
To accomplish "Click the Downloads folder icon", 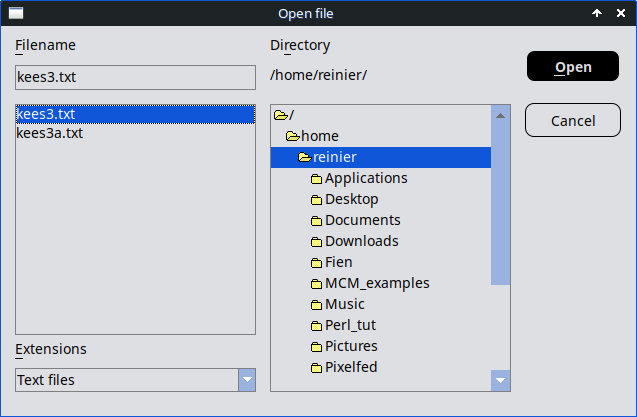I will (316, 242).
